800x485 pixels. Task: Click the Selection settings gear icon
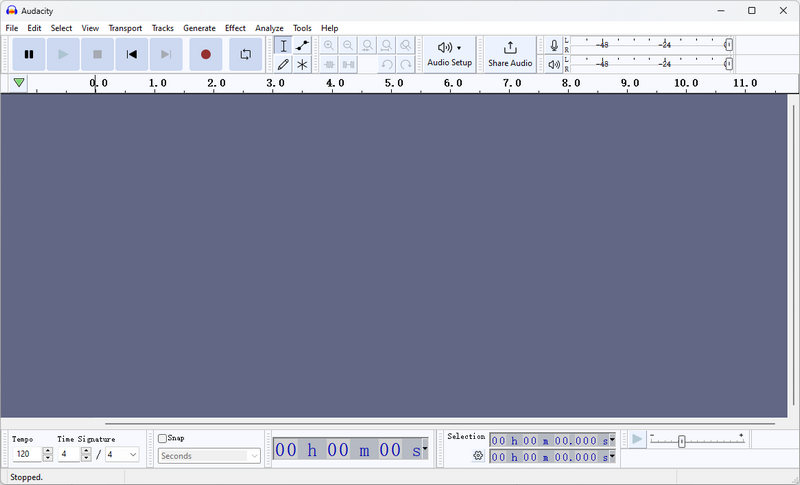click(478, 455)
